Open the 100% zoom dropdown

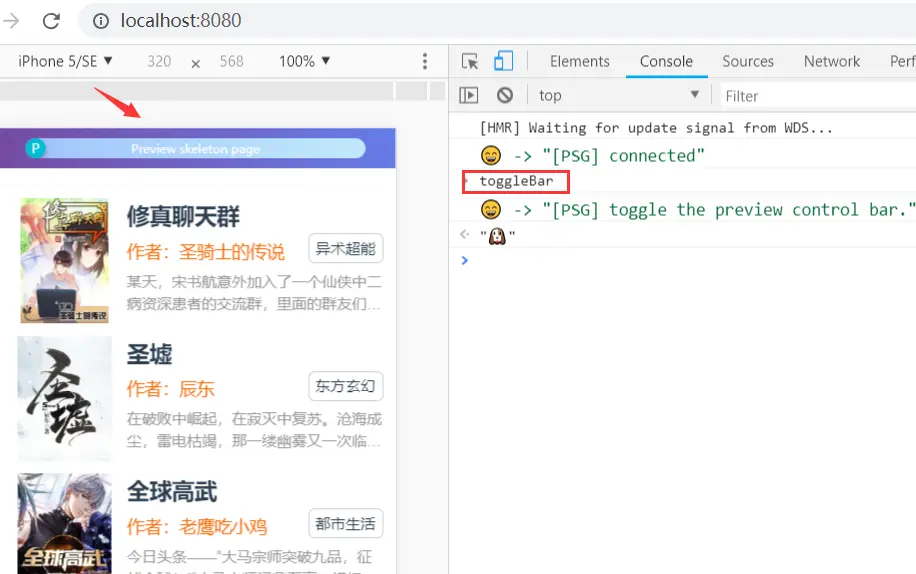pyautogui.click(x=304, y=61)
